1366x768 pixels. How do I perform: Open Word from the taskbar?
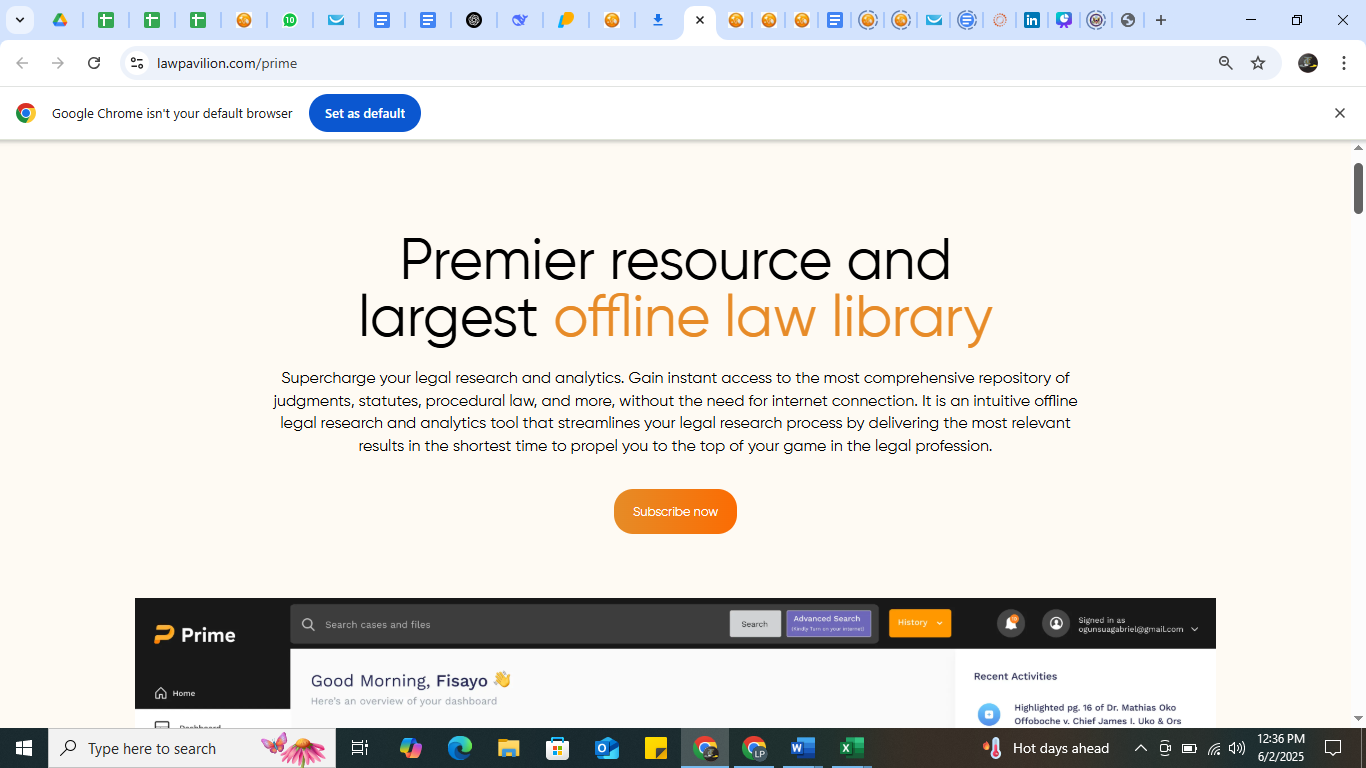[802, 748]
